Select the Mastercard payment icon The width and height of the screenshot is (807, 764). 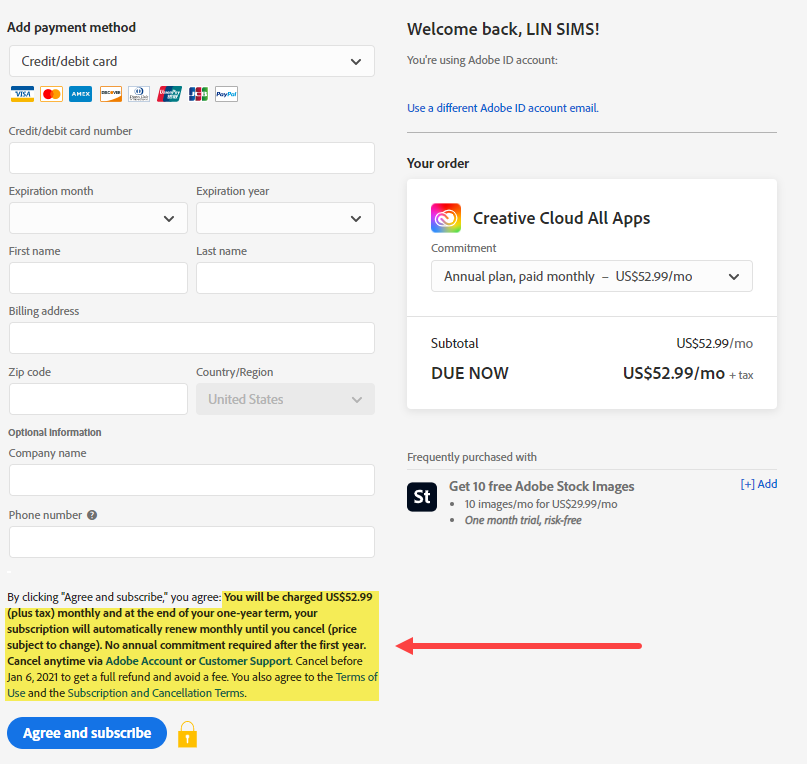51,93
